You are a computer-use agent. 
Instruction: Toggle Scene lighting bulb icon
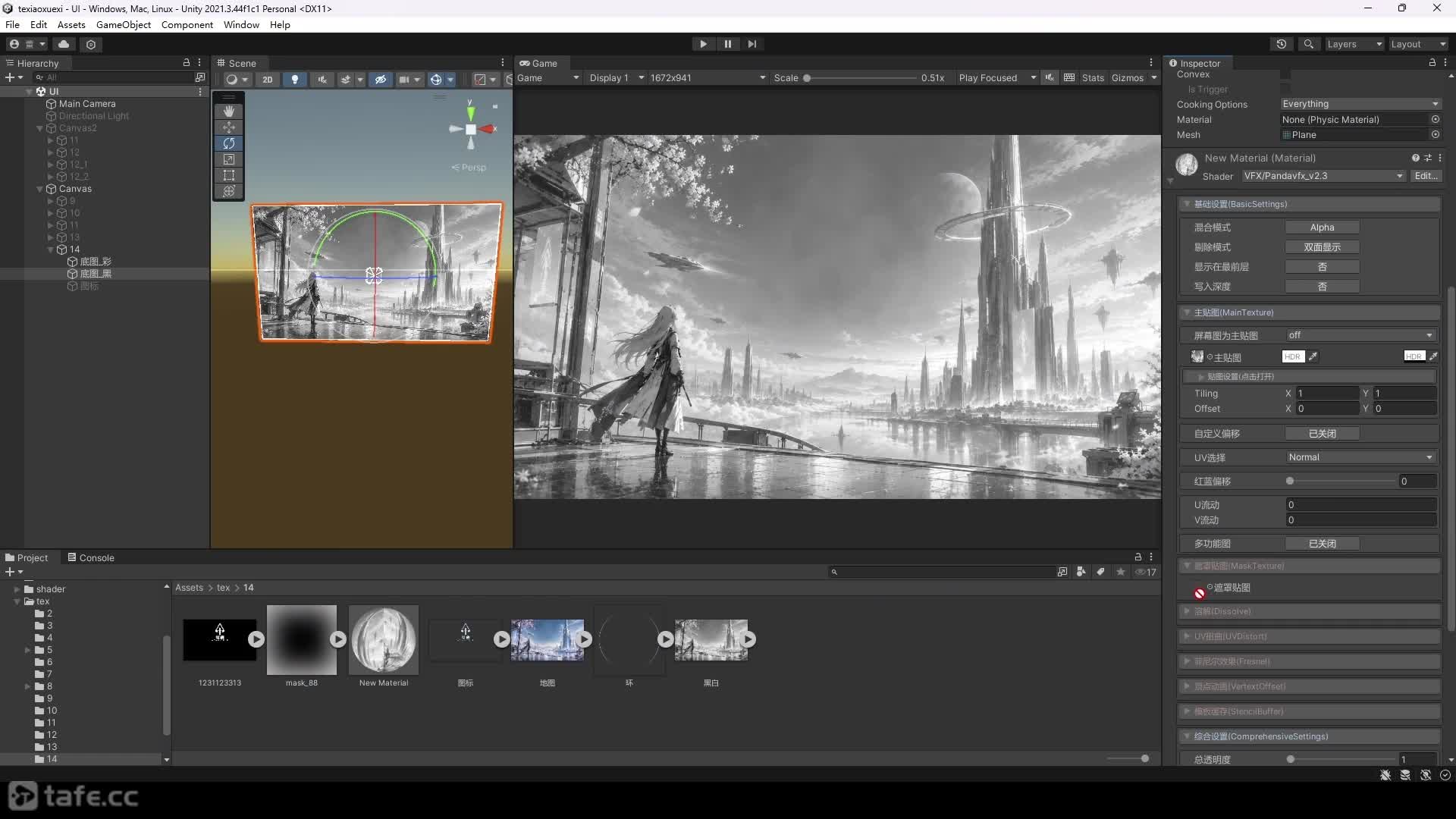(295, 79)
